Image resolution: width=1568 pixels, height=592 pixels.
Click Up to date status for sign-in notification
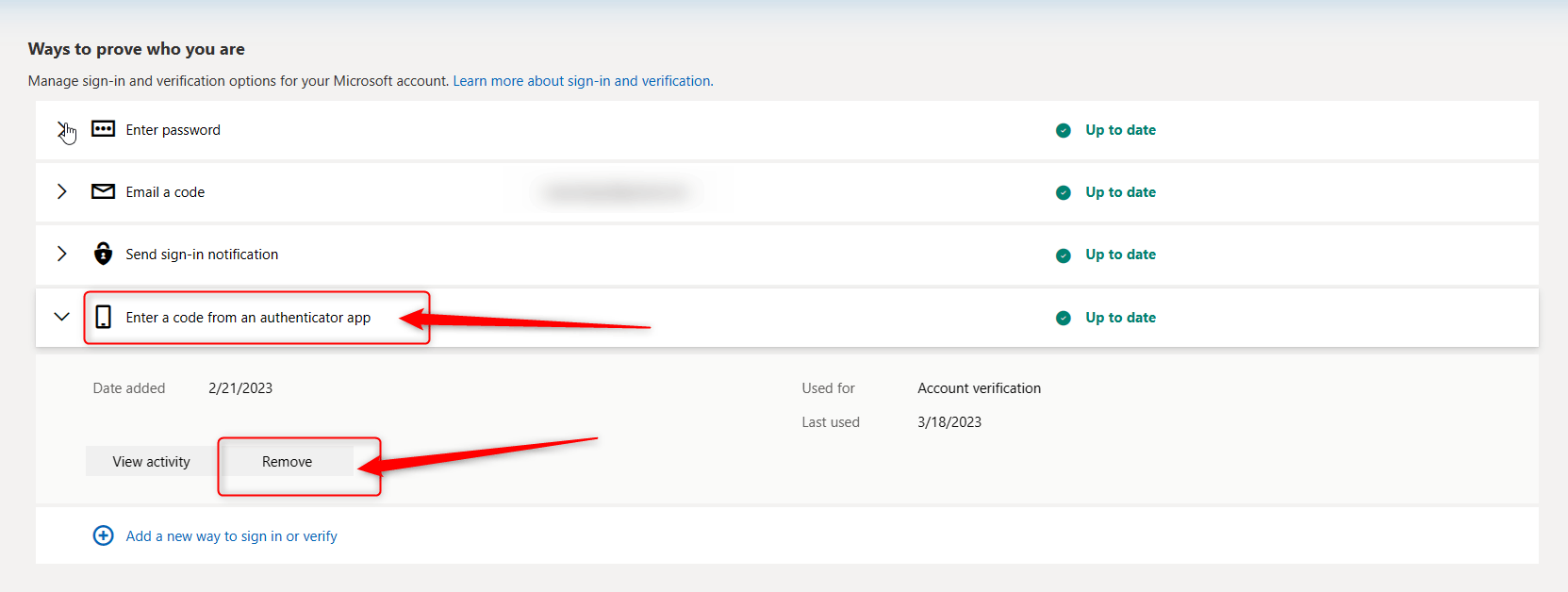(x=1120, y=255)
